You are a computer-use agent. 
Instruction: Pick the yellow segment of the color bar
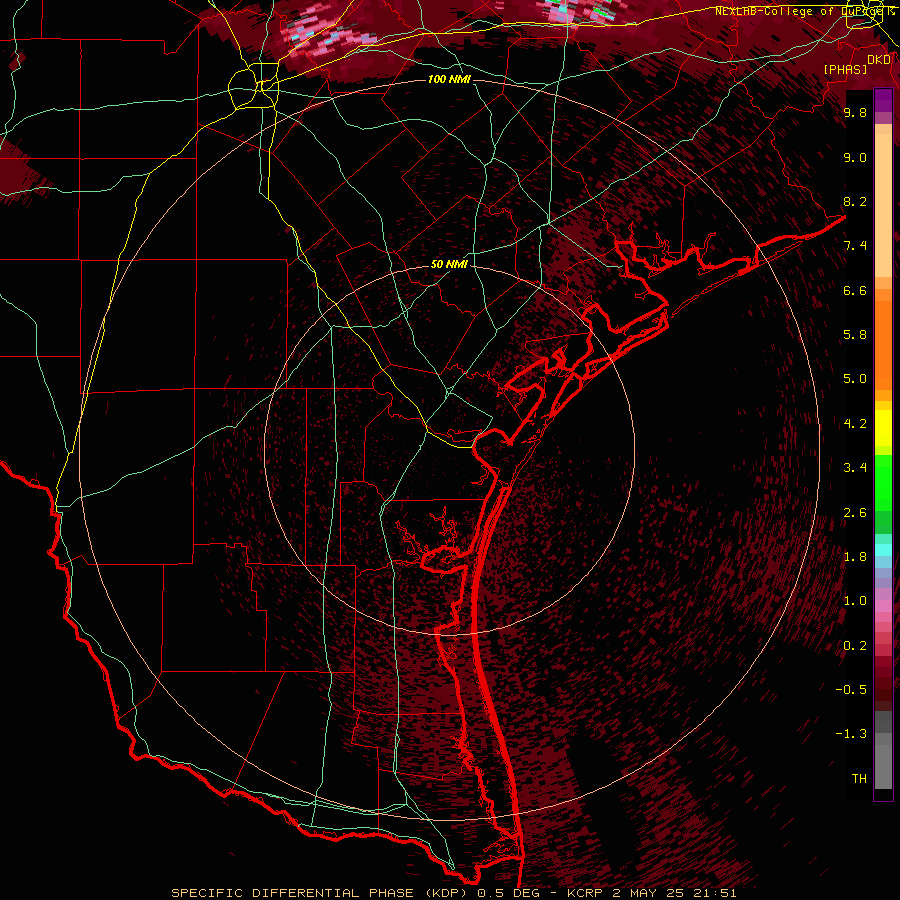(883, 428)
